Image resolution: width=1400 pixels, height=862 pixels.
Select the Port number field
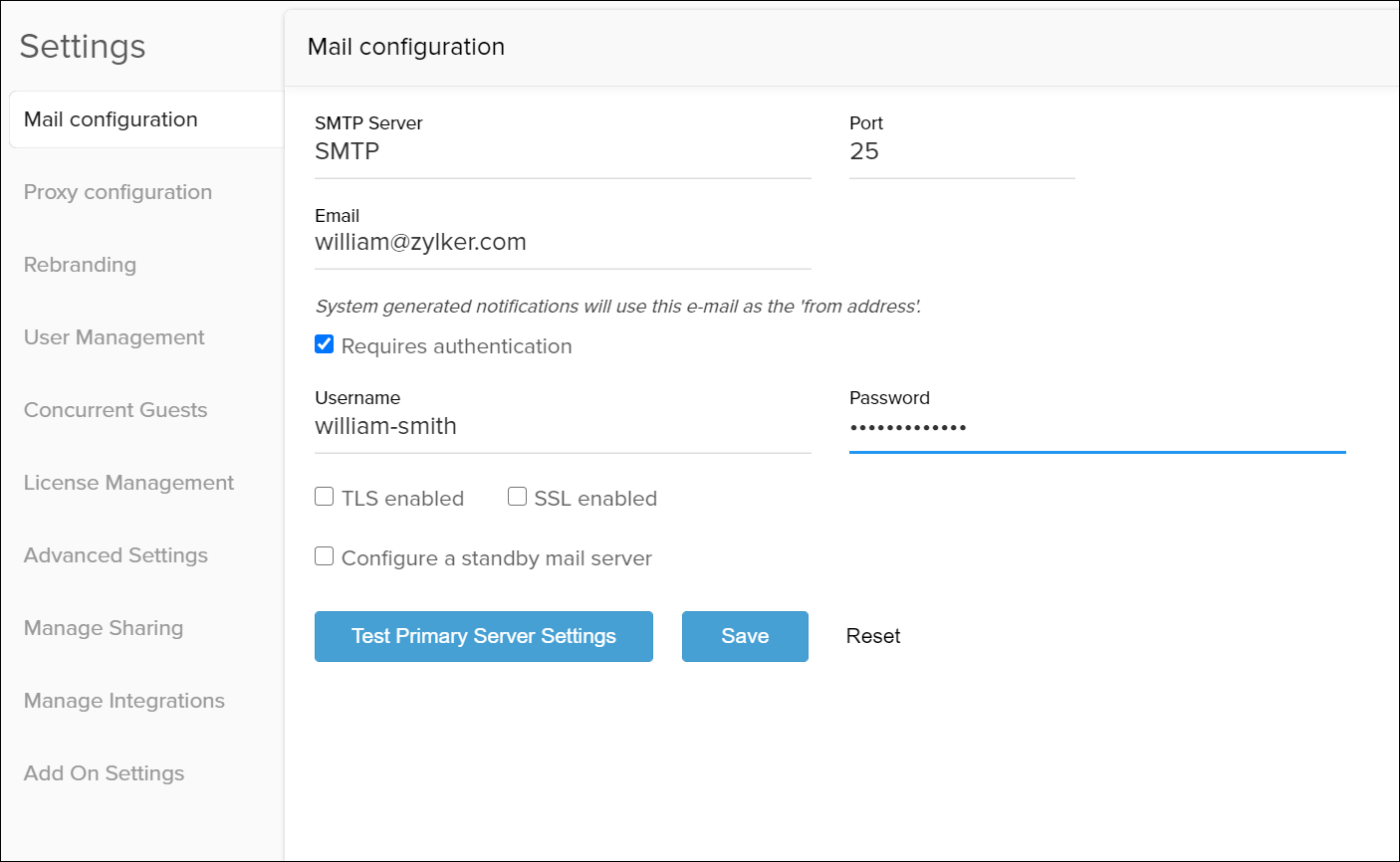961,151
